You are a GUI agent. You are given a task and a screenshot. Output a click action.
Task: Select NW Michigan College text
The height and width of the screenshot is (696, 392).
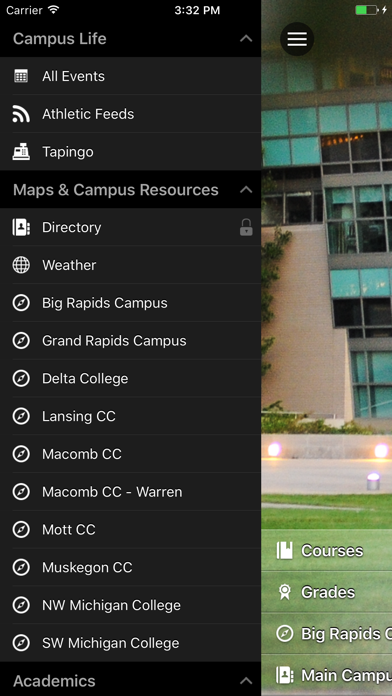pyautogui.click(x=111, y=605)
